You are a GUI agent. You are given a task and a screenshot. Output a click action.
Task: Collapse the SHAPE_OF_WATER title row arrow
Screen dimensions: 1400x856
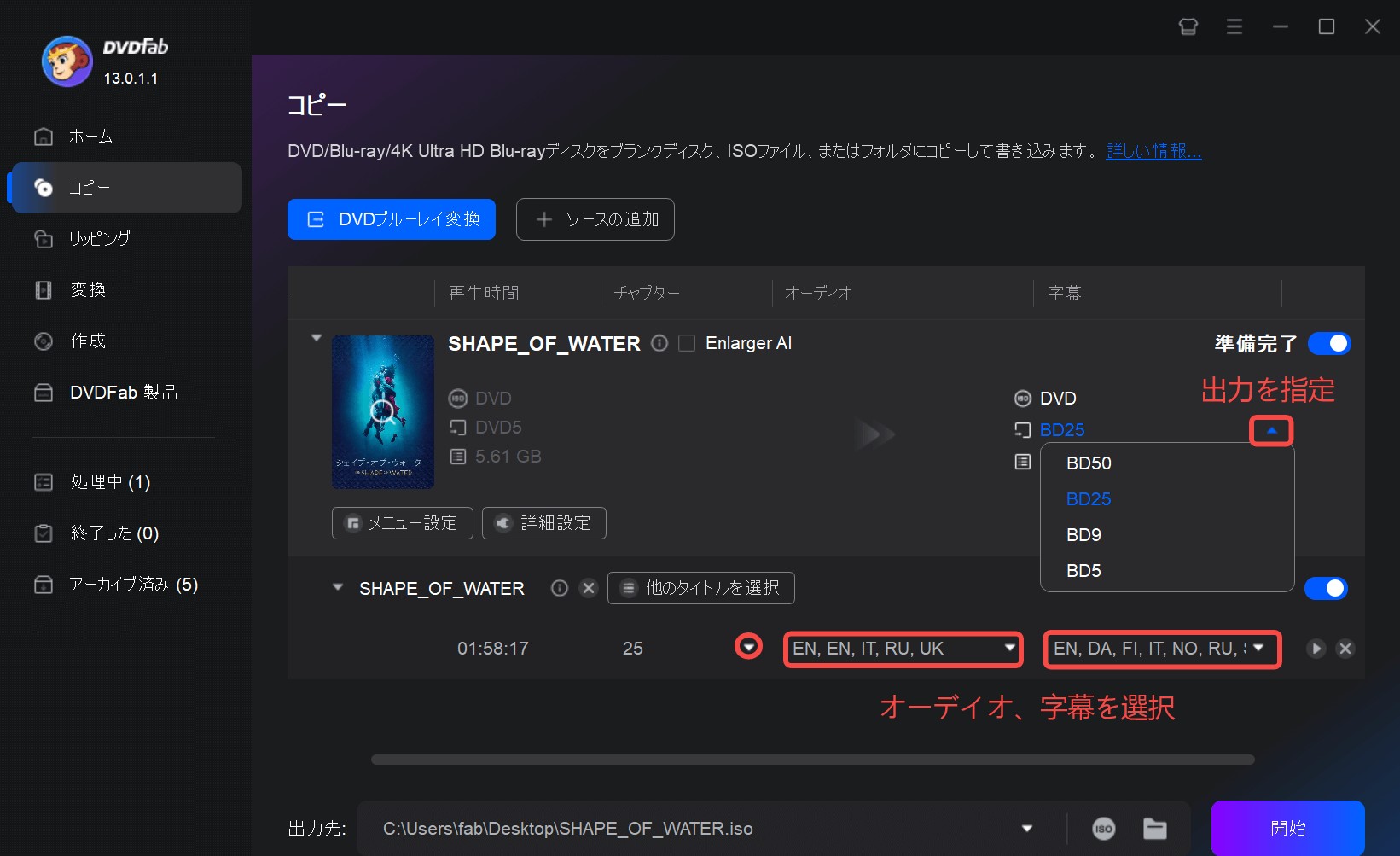(338, 587)
